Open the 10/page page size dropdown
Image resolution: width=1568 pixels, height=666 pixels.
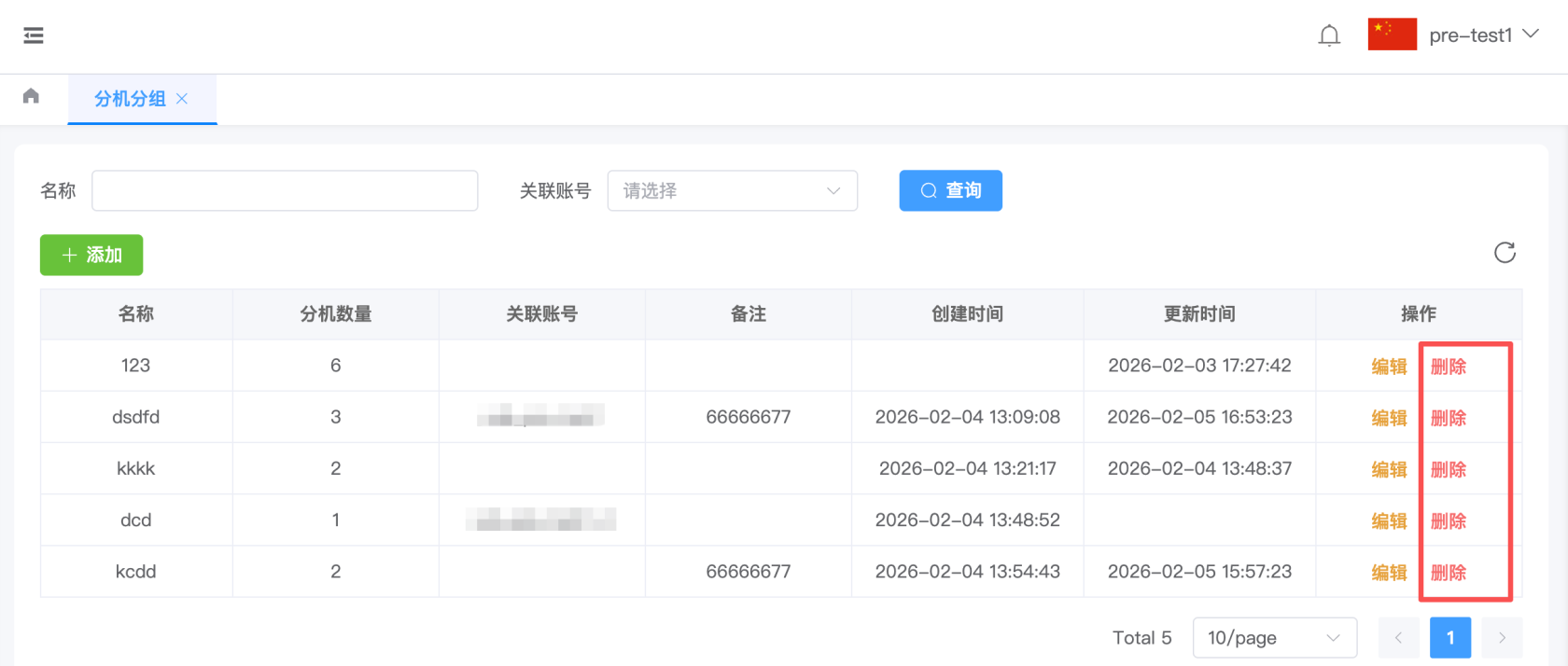tap(1274, 638)
